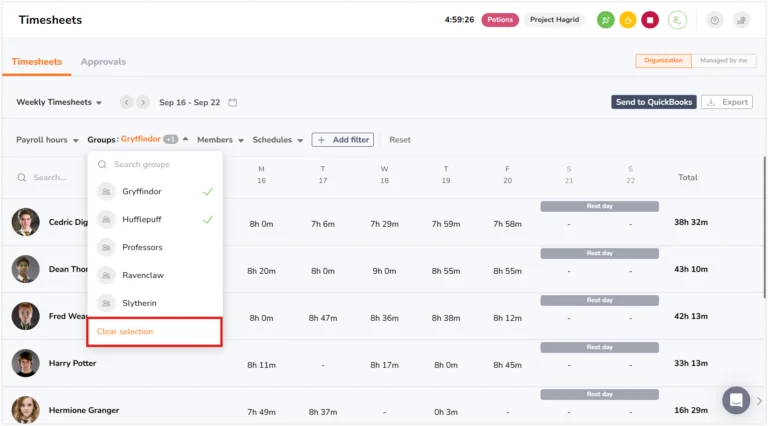Click the Potions activity tag
Screen dimensions: 768x426
(x=500, y=20)
